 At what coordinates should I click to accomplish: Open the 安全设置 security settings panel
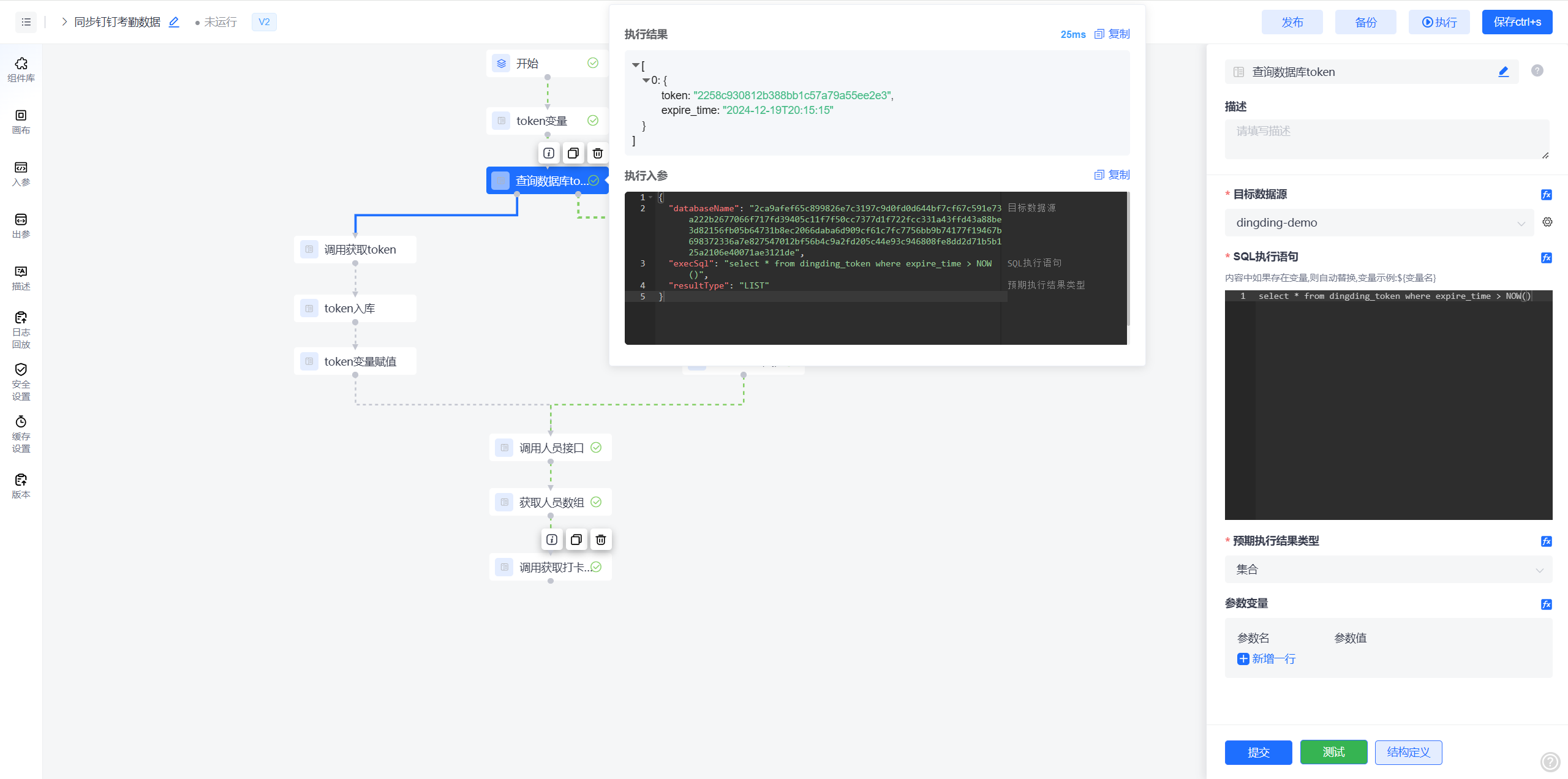21,382
